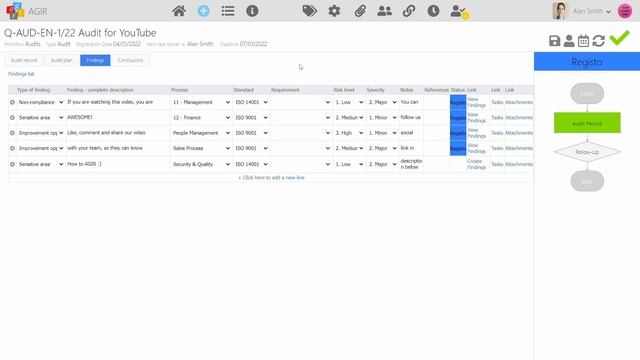Click 'If you are watching this video' description field
640x360 pixels.
(x=118, y=102)
